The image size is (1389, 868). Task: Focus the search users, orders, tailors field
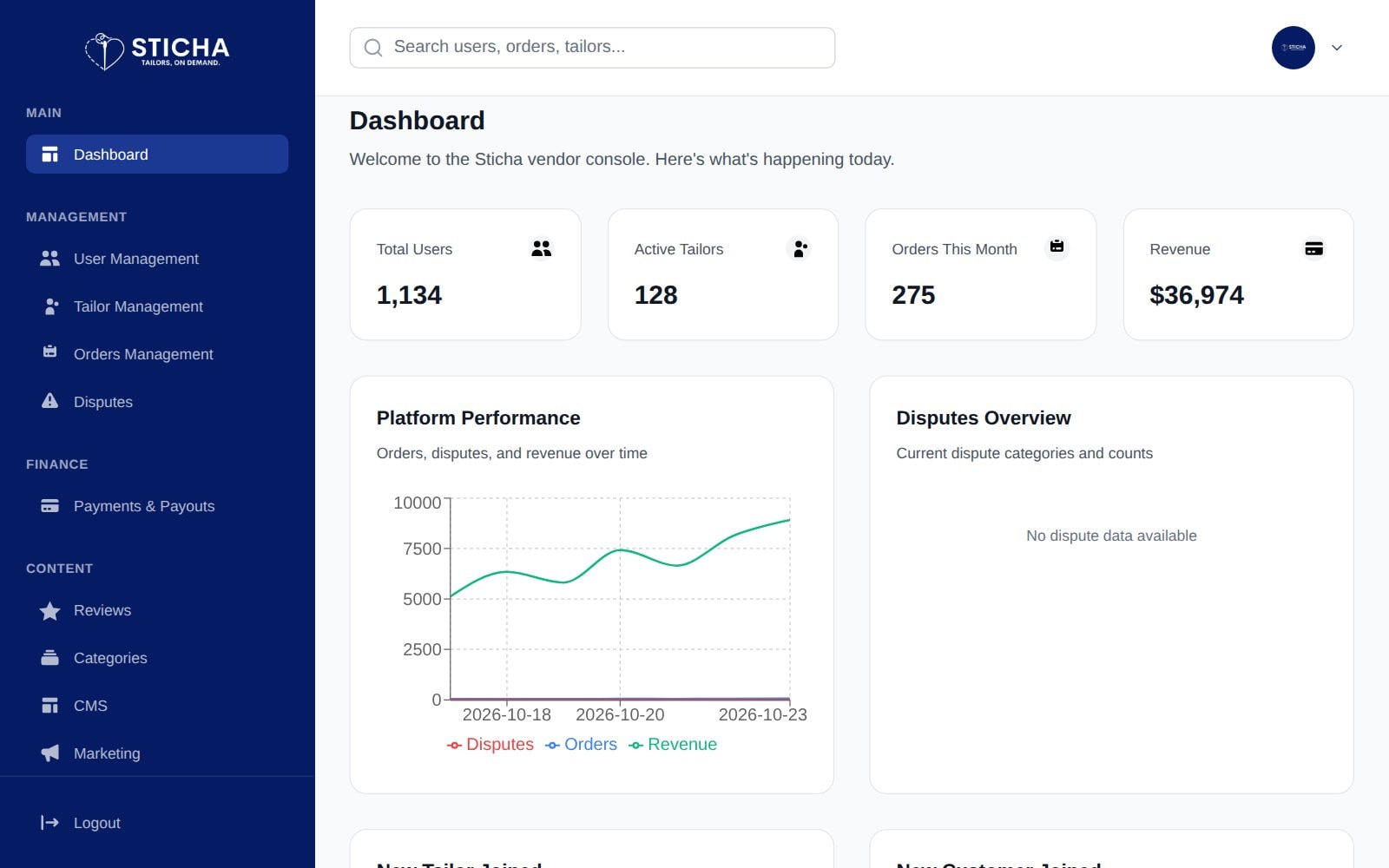pyautogui.click(x=592, y=48)
